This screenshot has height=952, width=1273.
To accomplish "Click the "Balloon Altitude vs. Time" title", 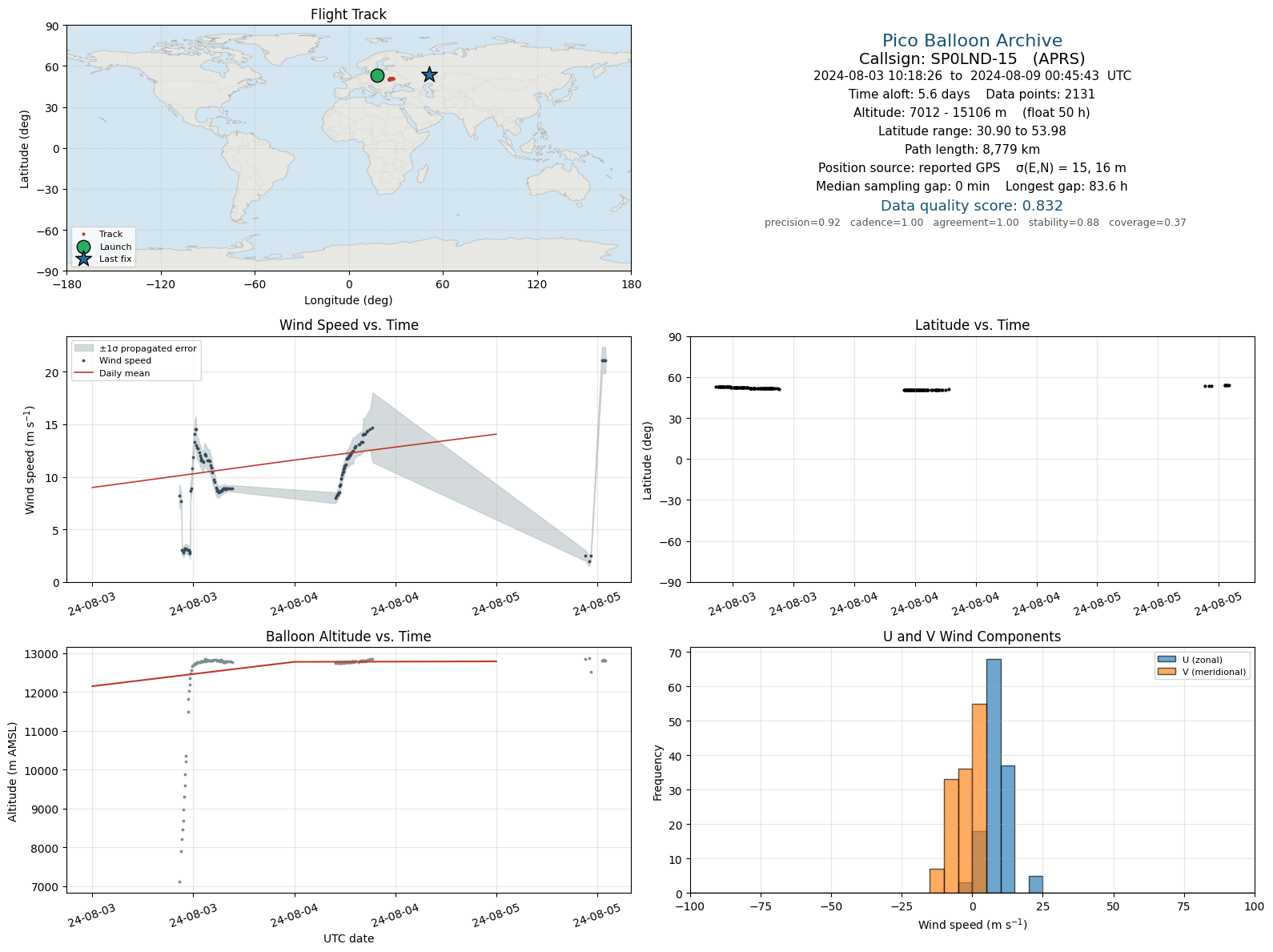I will point(348,637).
